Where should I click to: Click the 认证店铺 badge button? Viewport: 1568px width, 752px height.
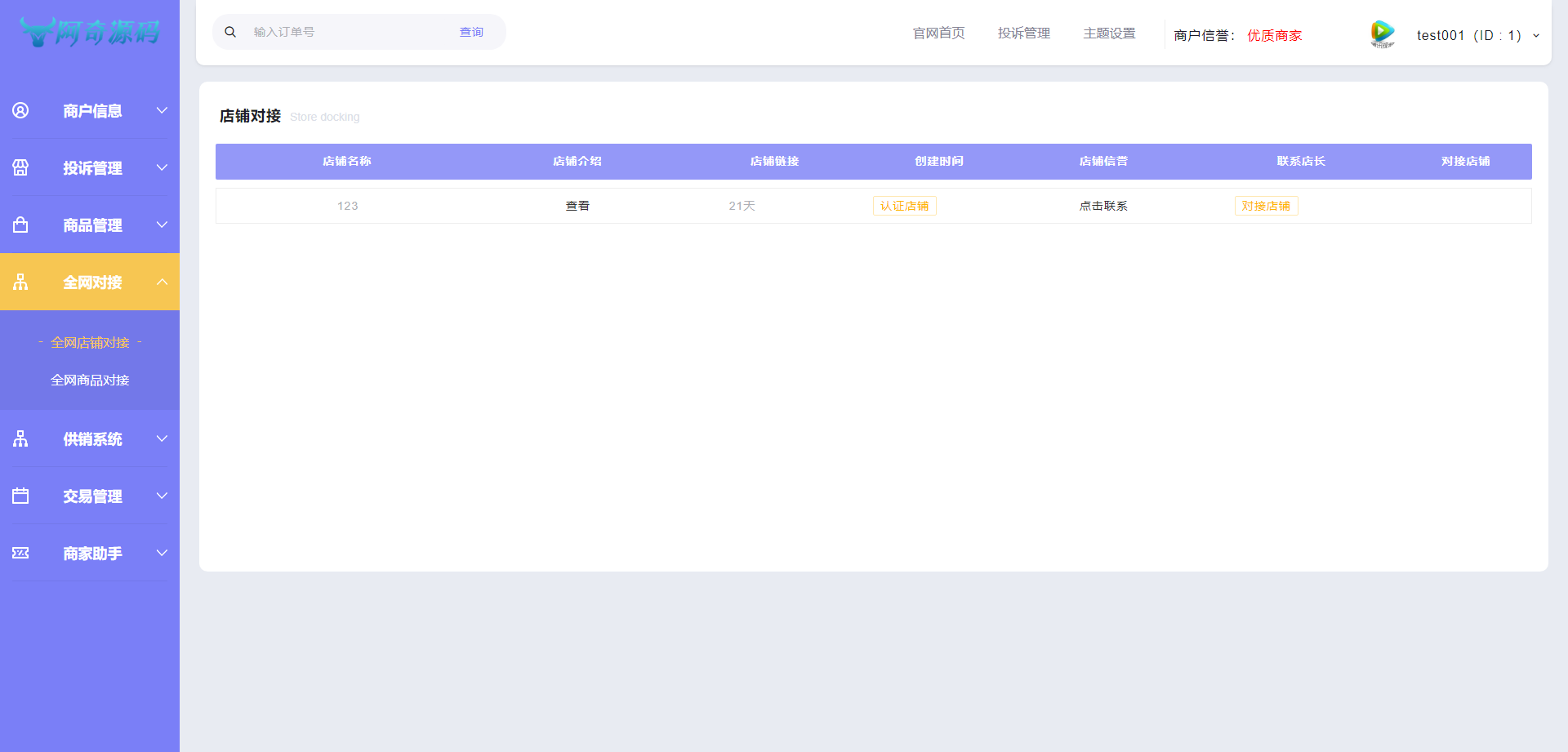point(904,206)
